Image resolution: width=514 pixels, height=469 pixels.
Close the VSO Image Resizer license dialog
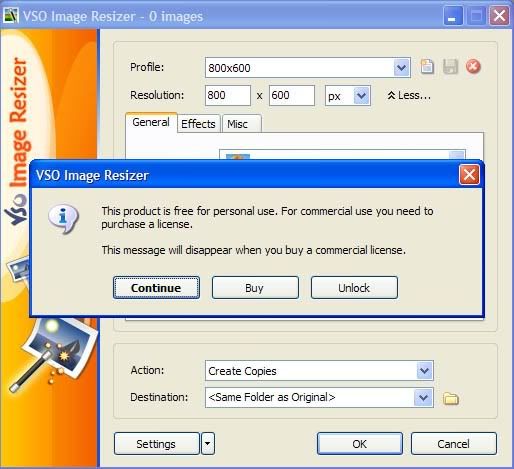pos(469,175)
